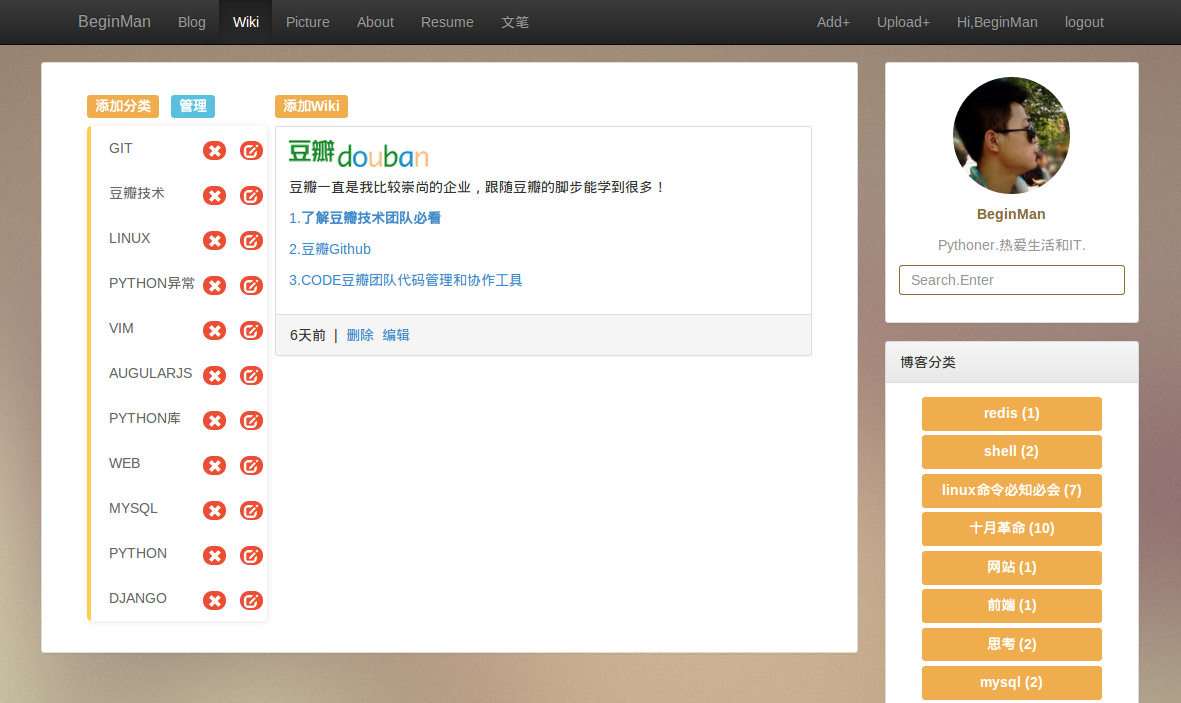The height and width of the screenshot is (703, 1181).
Task: Open the 2.豆瓣Github link
Action: click(330, 249)
